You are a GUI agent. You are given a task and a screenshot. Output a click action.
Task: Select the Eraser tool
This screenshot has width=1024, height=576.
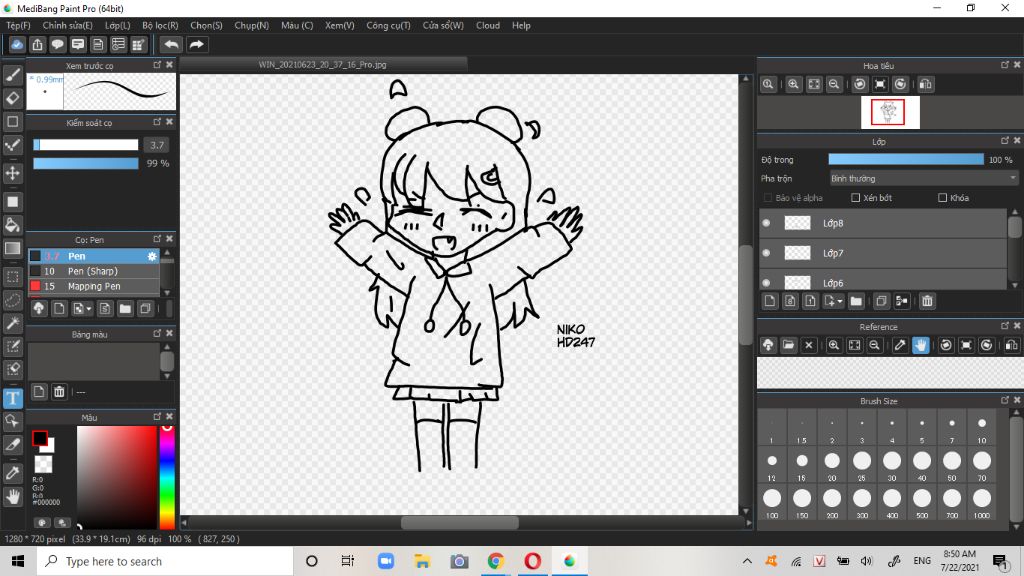12,98
